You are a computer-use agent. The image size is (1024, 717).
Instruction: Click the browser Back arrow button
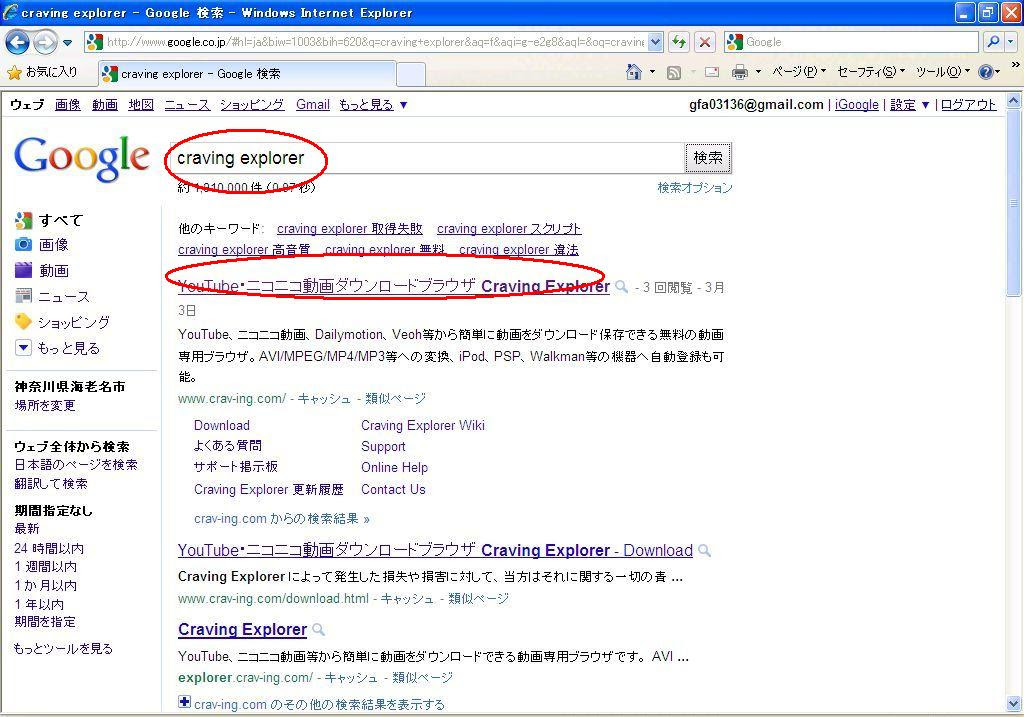18,42
